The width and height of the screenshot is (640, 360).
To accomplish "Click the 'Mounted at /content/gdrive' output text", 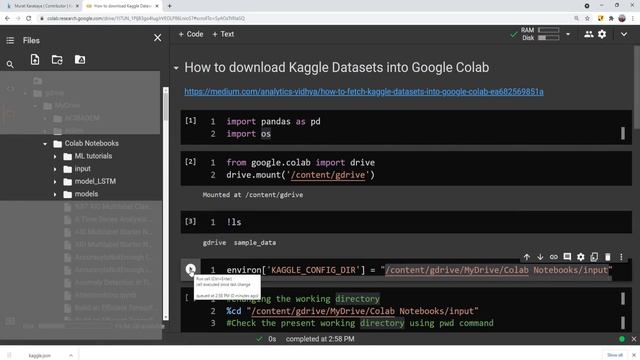I will (x=253, y=195).
